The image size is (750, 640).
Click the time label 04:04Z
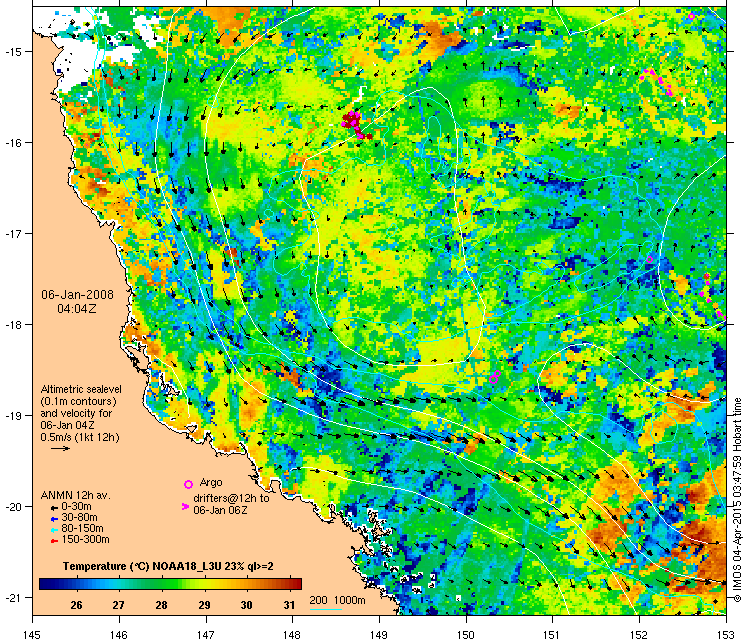(77, 309)
